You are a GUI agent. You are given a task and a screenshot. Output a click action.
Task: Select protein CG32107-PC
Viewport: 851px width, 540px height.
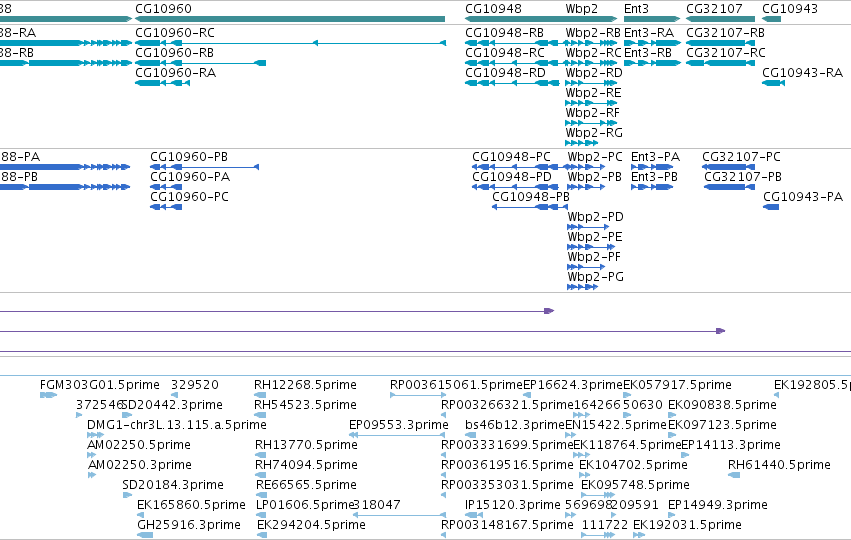point(741,157)
